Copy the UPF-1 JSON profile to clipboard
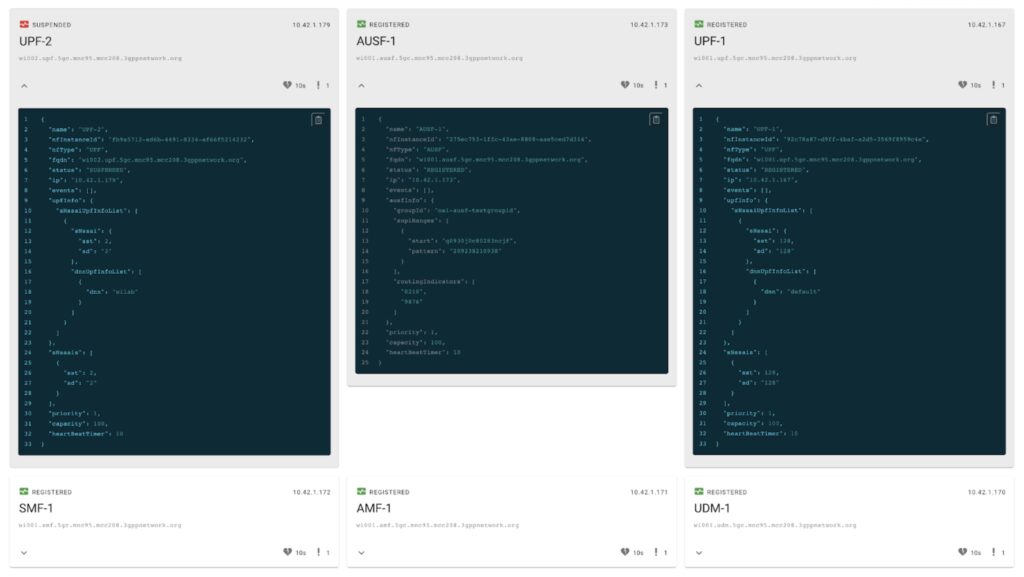 coord(993,119)
